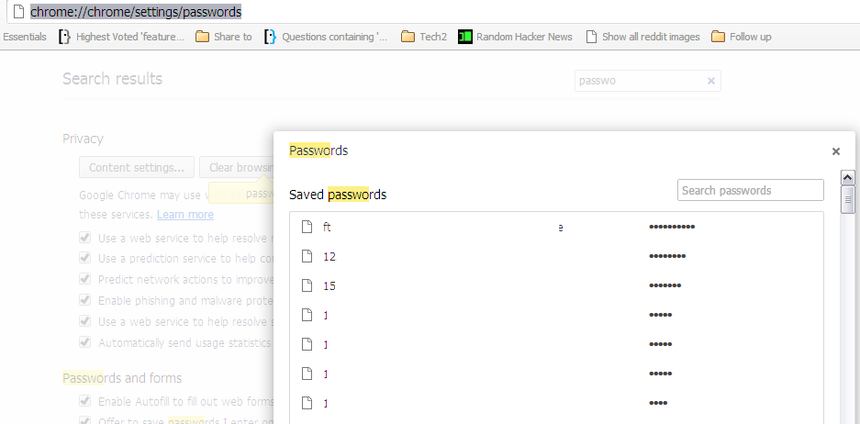Open the Questions containing bookmark
The image size is (860, 424).
click(326, 37)
